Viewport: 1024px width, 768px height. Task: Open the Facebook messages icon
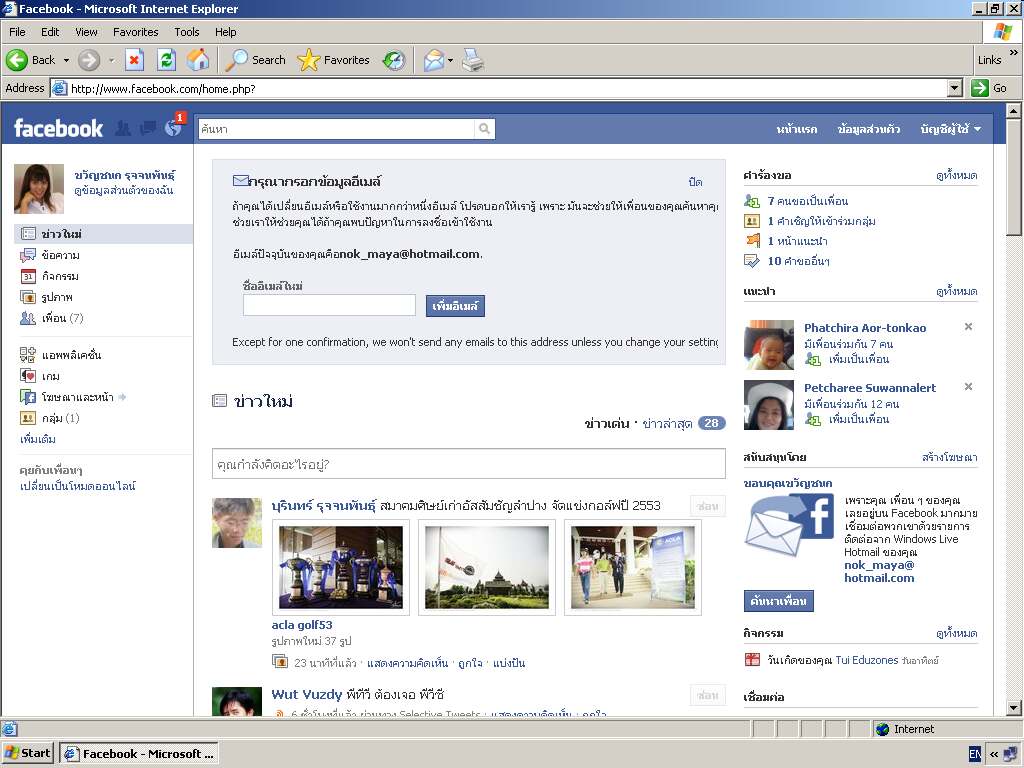click(x=148, y=128)
